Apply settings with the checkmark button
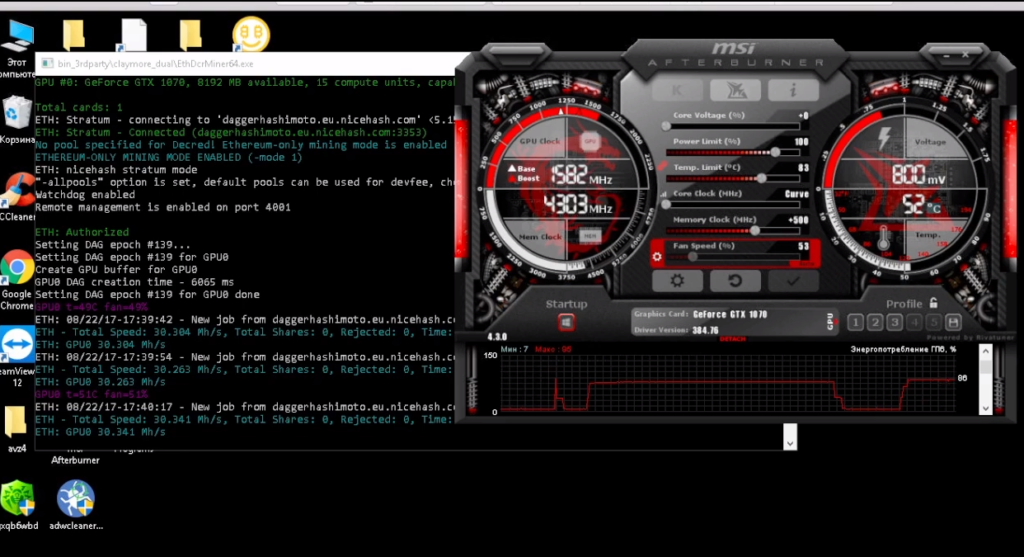The image size is (1024, 557). [792, 282]
